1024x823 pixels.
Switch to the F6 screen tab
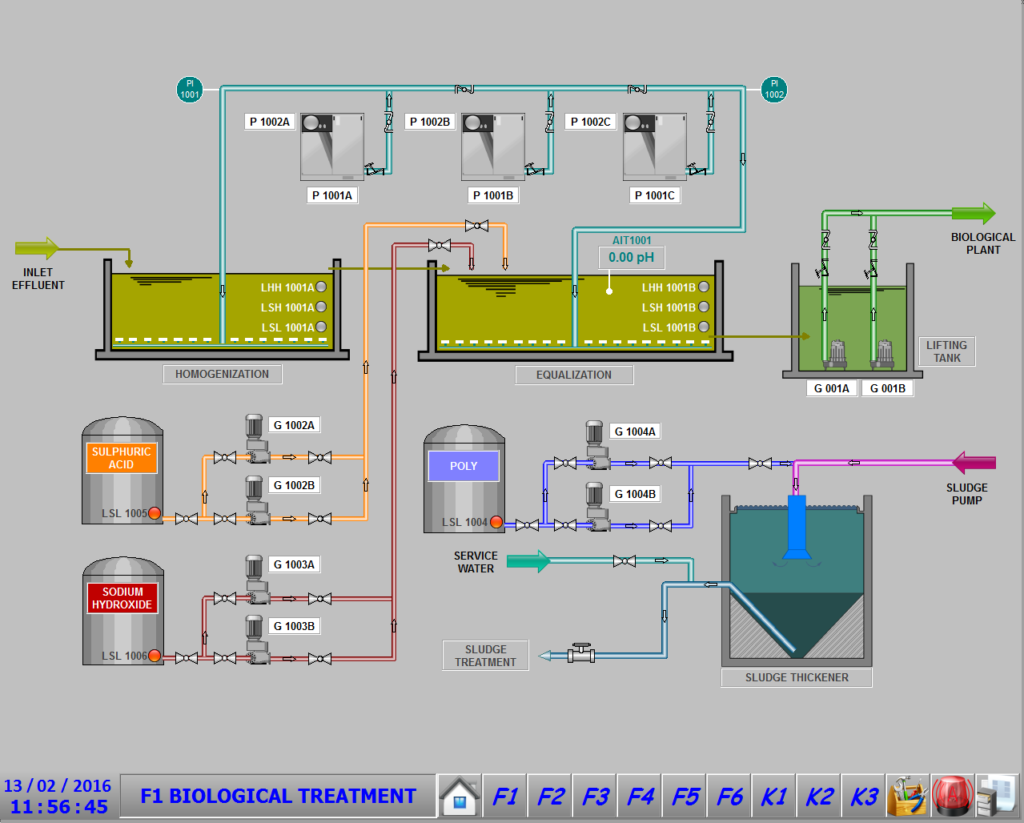coord(729,796)
